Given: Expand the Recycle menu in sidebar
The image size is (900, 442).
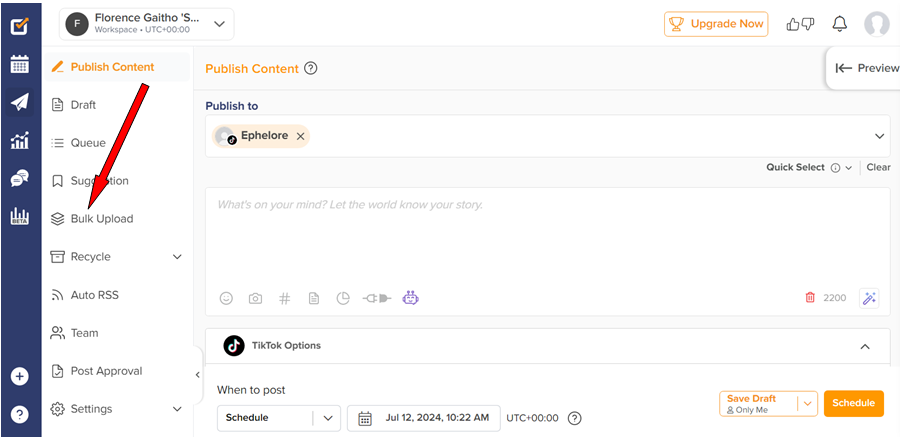Looking at the screenshot, I should tap(177, 257).
